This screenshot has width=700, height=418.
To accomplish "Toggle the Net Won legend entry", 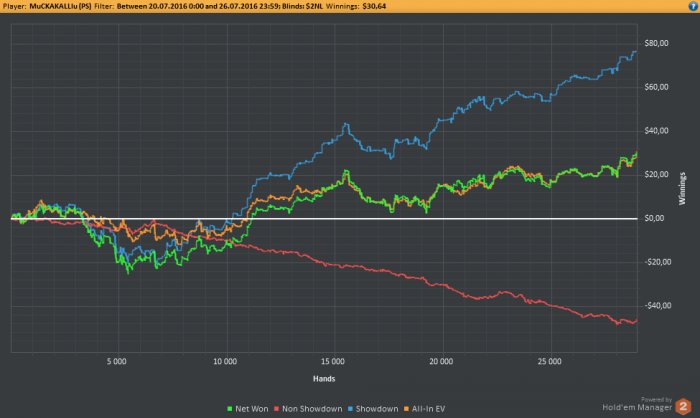I will click(248, 409).
